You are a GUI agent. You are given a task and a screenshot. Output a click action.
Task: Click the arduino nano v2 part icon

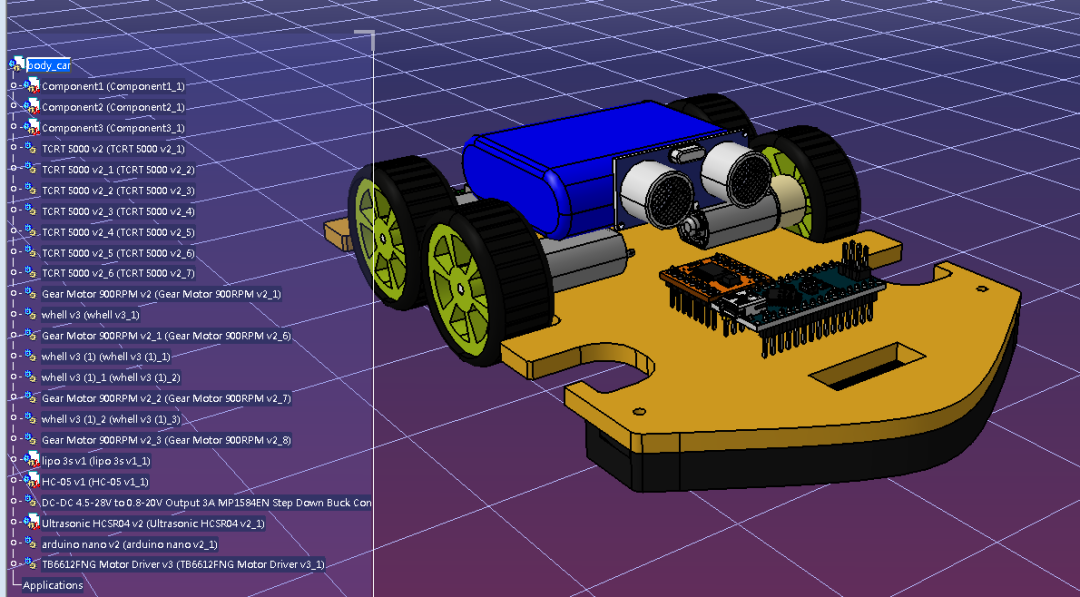(x=31, y=543)
